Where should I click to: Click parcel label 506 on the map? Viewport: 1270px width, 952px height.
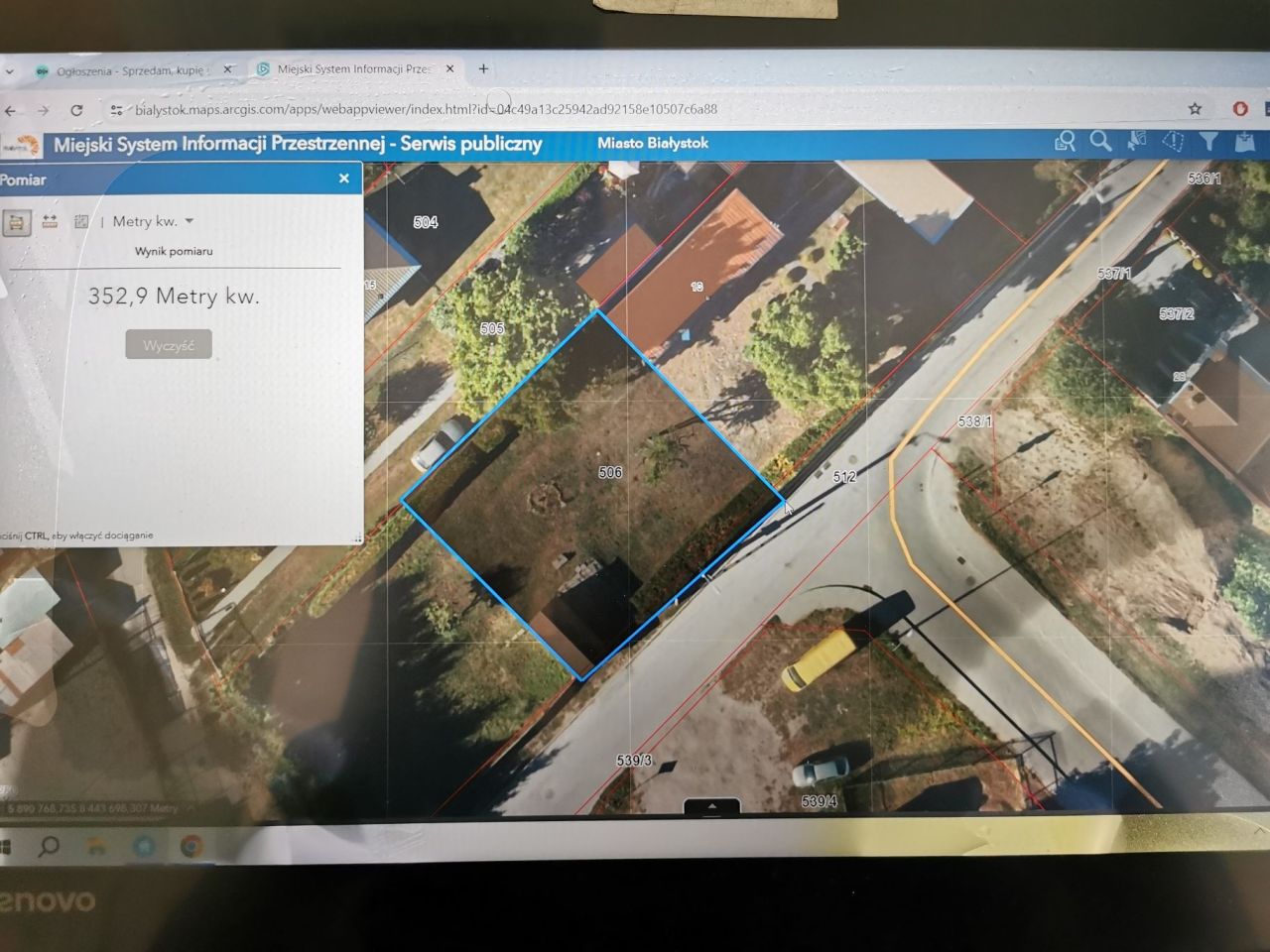tap(610, 472)
